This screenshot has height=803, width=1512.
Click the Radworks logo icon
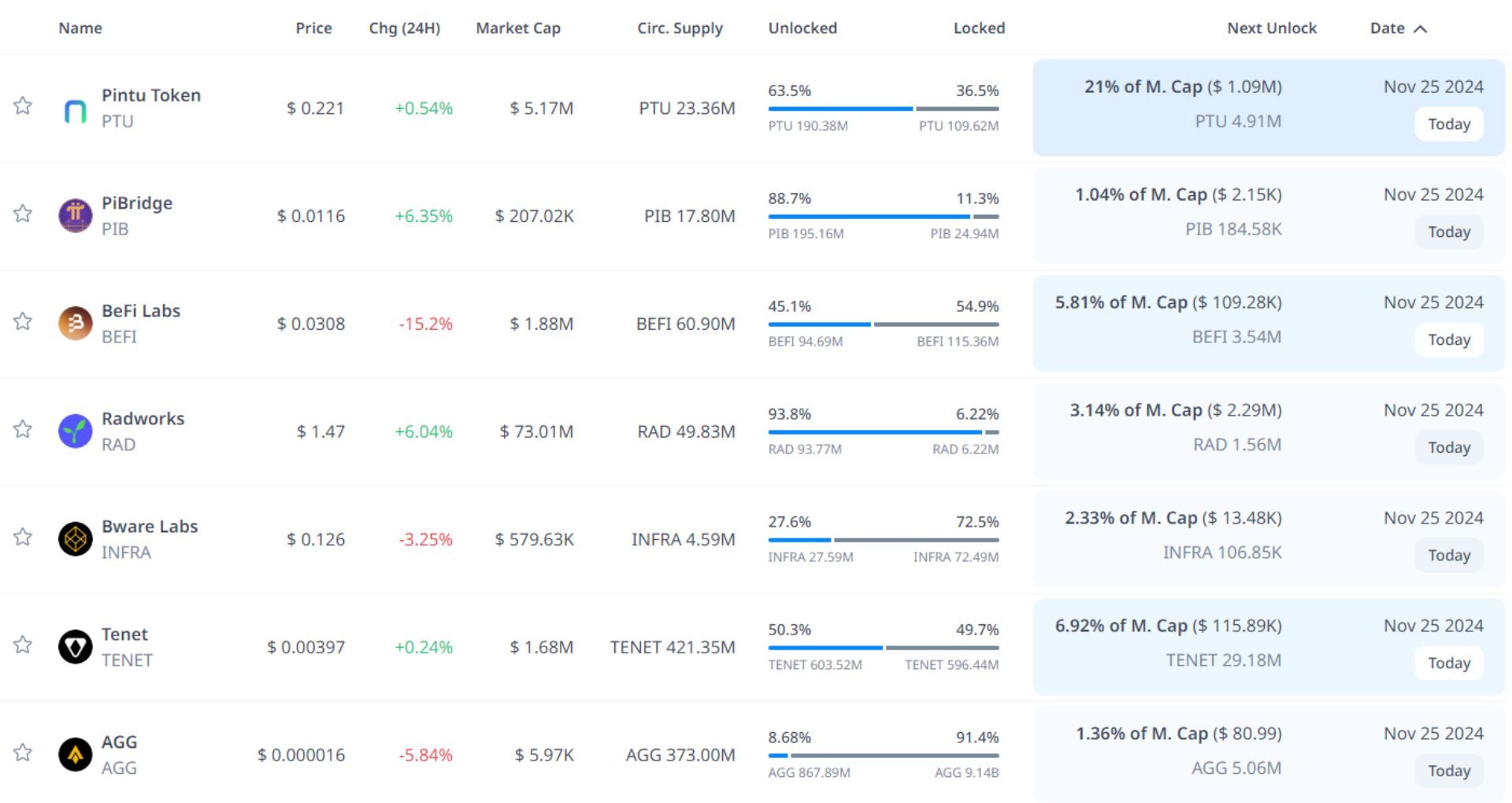pyautogui.click(x=76, y=431)
